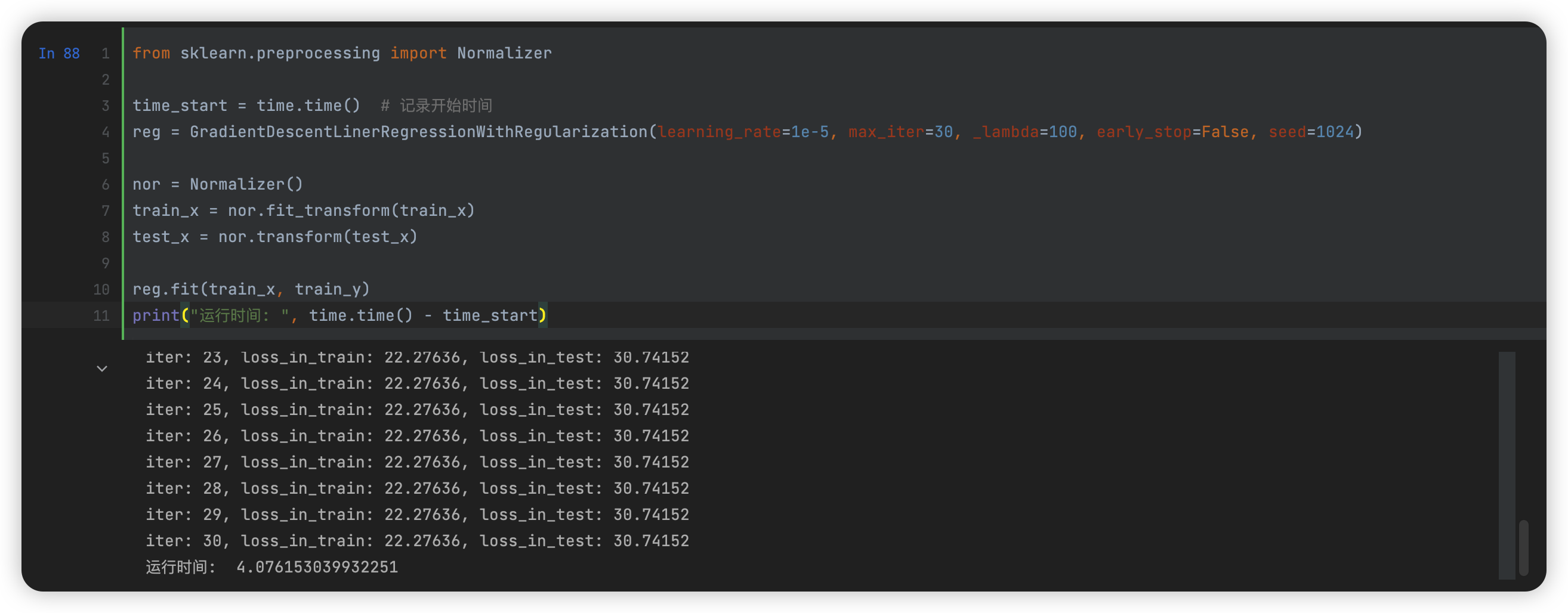Click the 'iter: 29' output row
Screen dimensions: 1568x613
418,514
